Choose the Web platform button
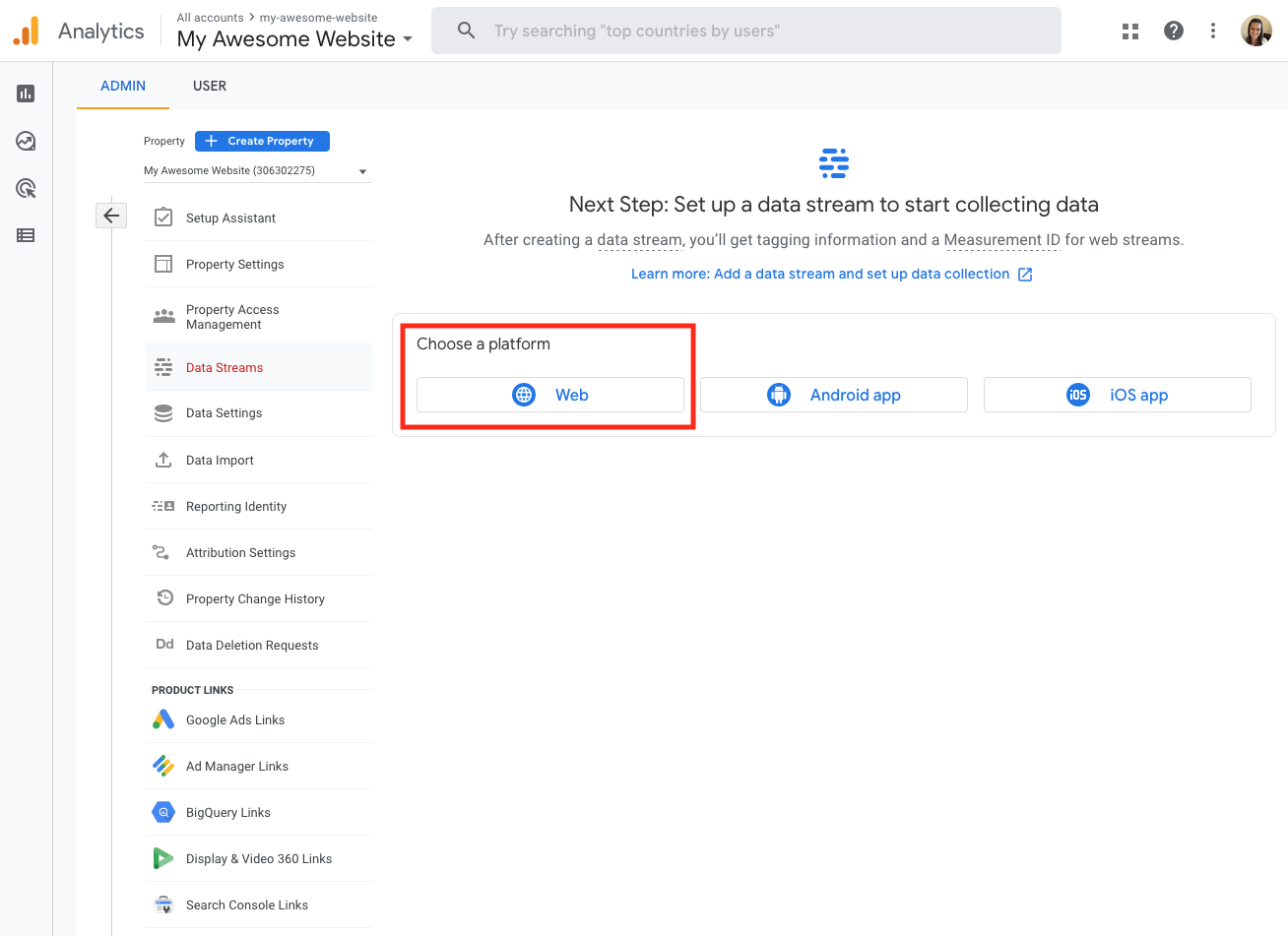This screenshot has width=1288, height=936. 550,395
